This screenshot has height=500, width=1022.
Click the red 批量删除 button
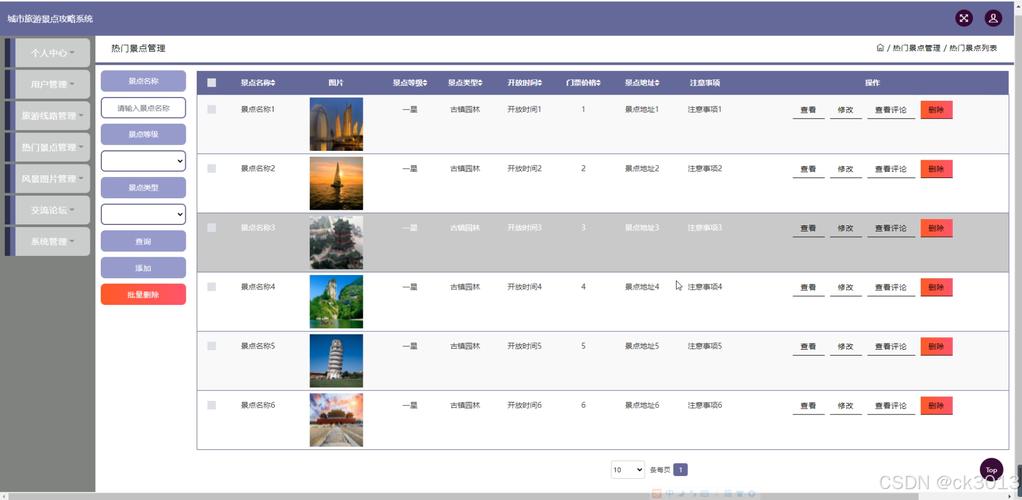coord(143,295)
